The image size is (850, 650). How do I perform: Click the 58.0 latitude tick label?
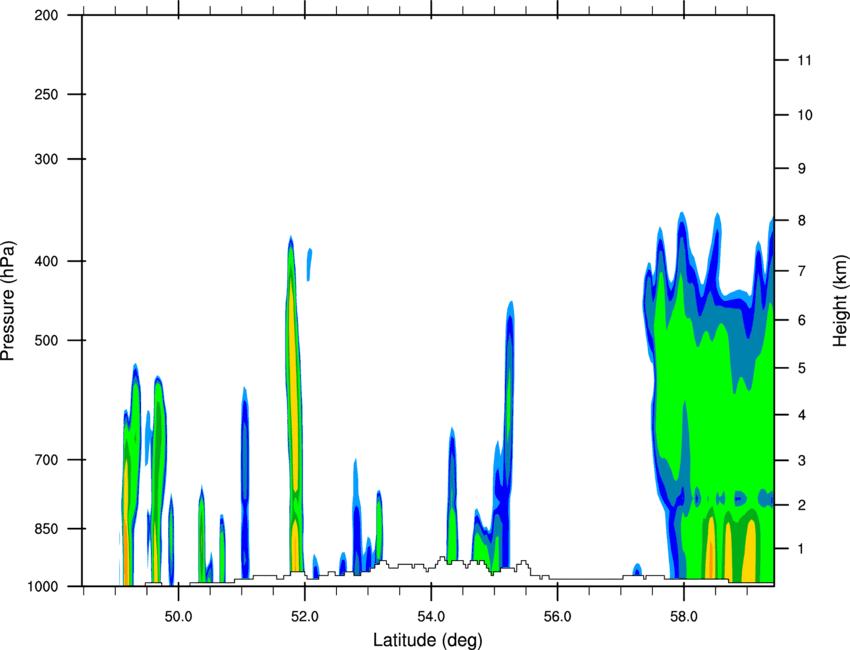684,617
